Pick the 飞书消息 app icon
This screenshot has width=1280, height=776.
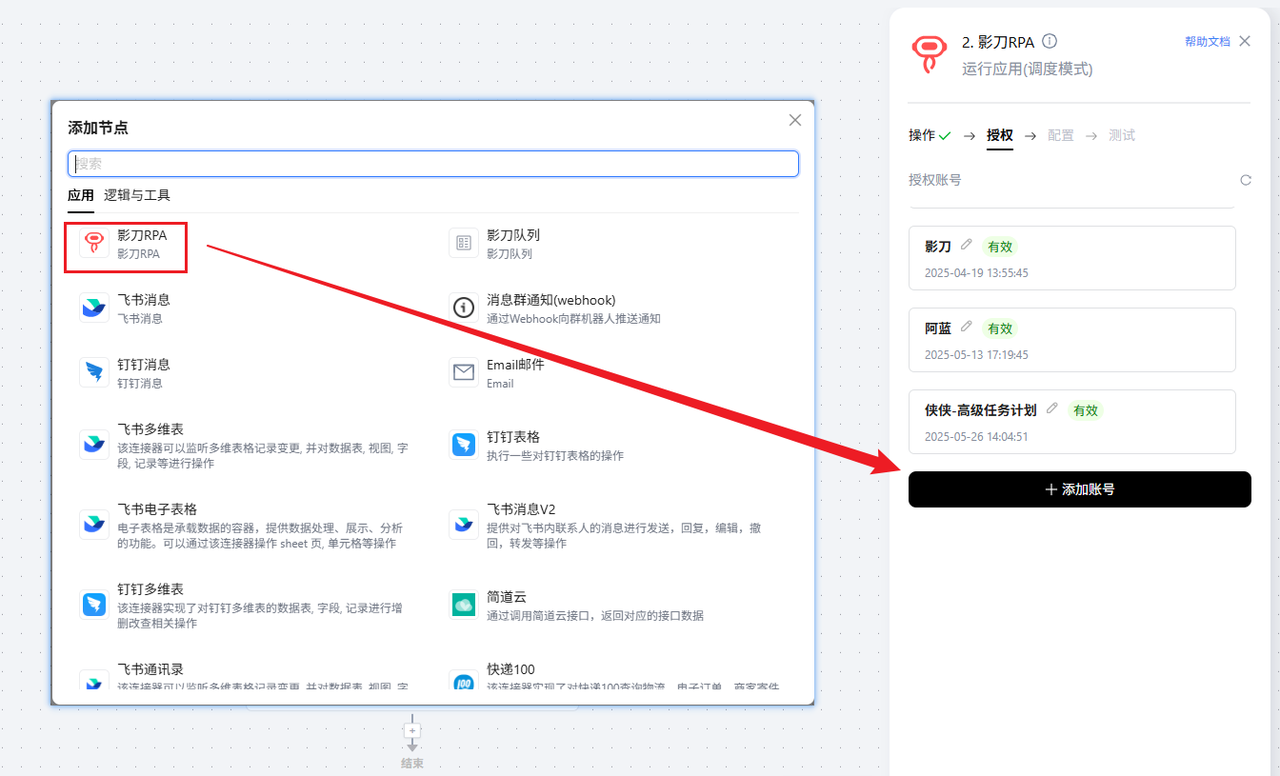click(95, 307)
